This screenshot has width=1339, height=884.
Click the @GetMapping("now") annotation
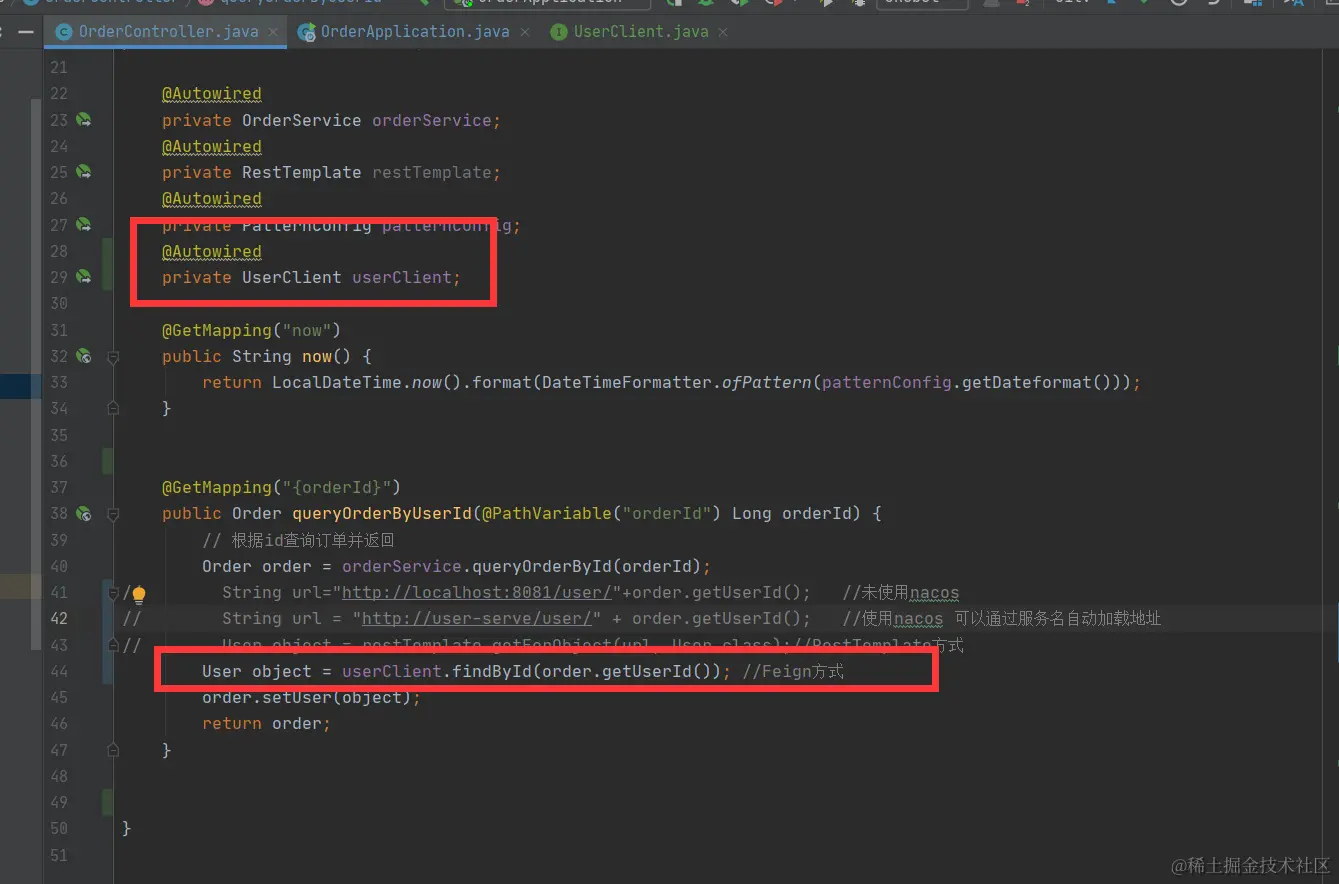click(252, 330)
